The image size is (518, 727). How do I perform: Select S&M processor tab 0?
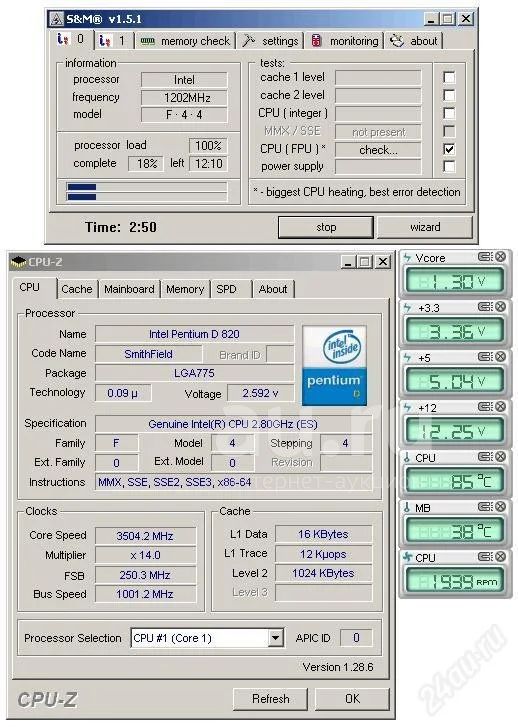click(71, 39)
